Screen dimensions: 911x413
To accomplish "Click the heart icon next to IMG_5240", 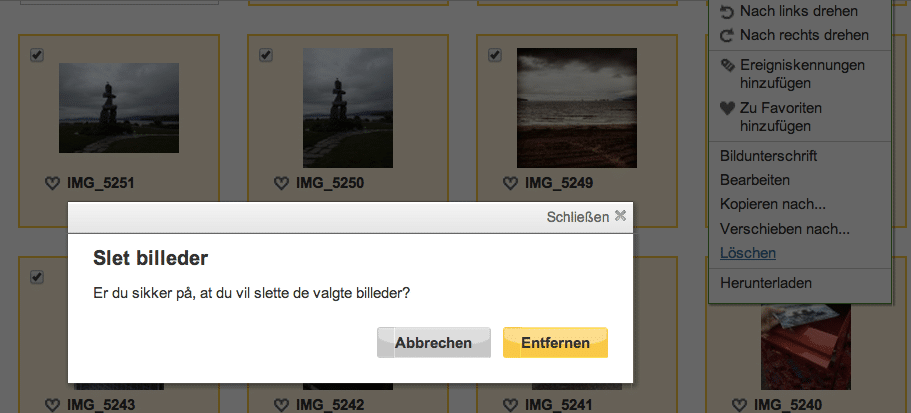I will [739, 404].
